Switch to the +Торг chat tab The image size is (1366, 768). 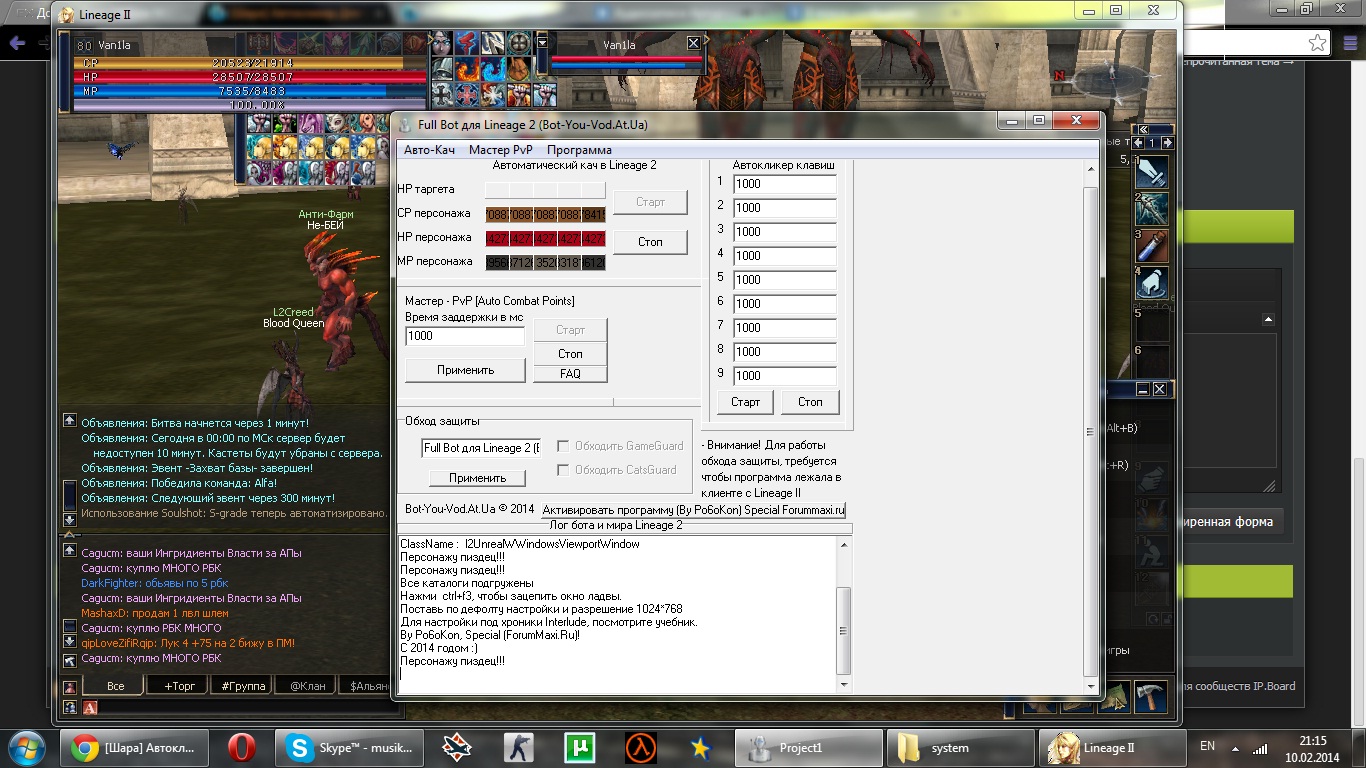click(176, 686)
